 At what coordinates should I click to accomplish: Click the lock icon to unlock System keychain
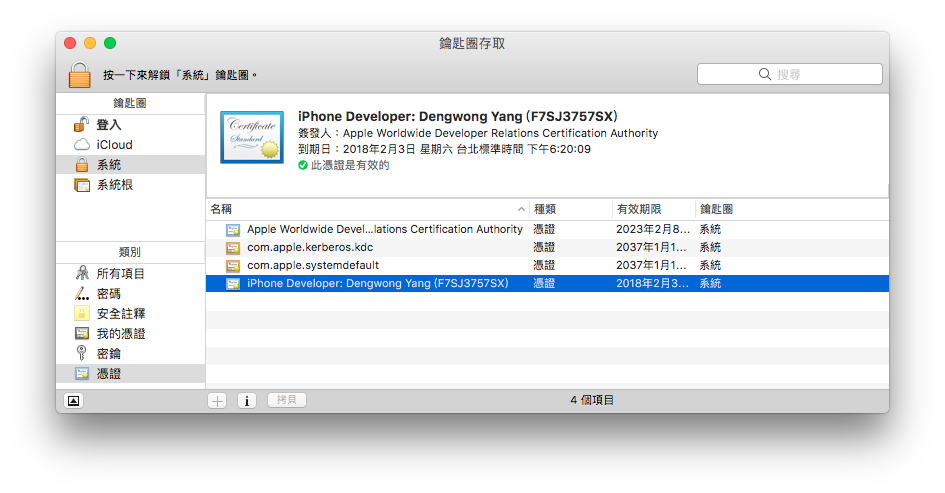point(80,75)
